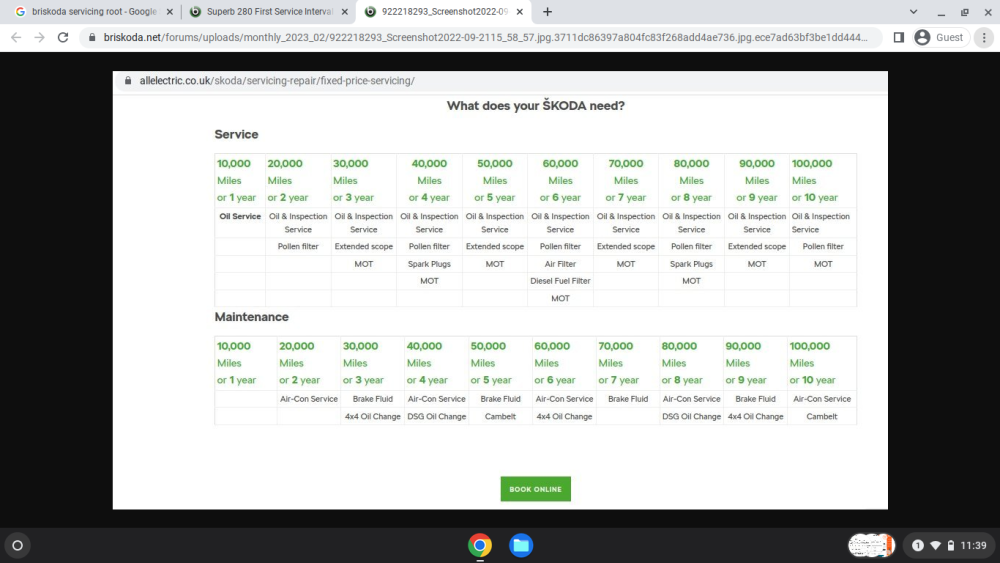The image size is (1000, 563).
Task: Click 'Spark Plugs' in the 80,000 miles column
Action: coord(691,264)
